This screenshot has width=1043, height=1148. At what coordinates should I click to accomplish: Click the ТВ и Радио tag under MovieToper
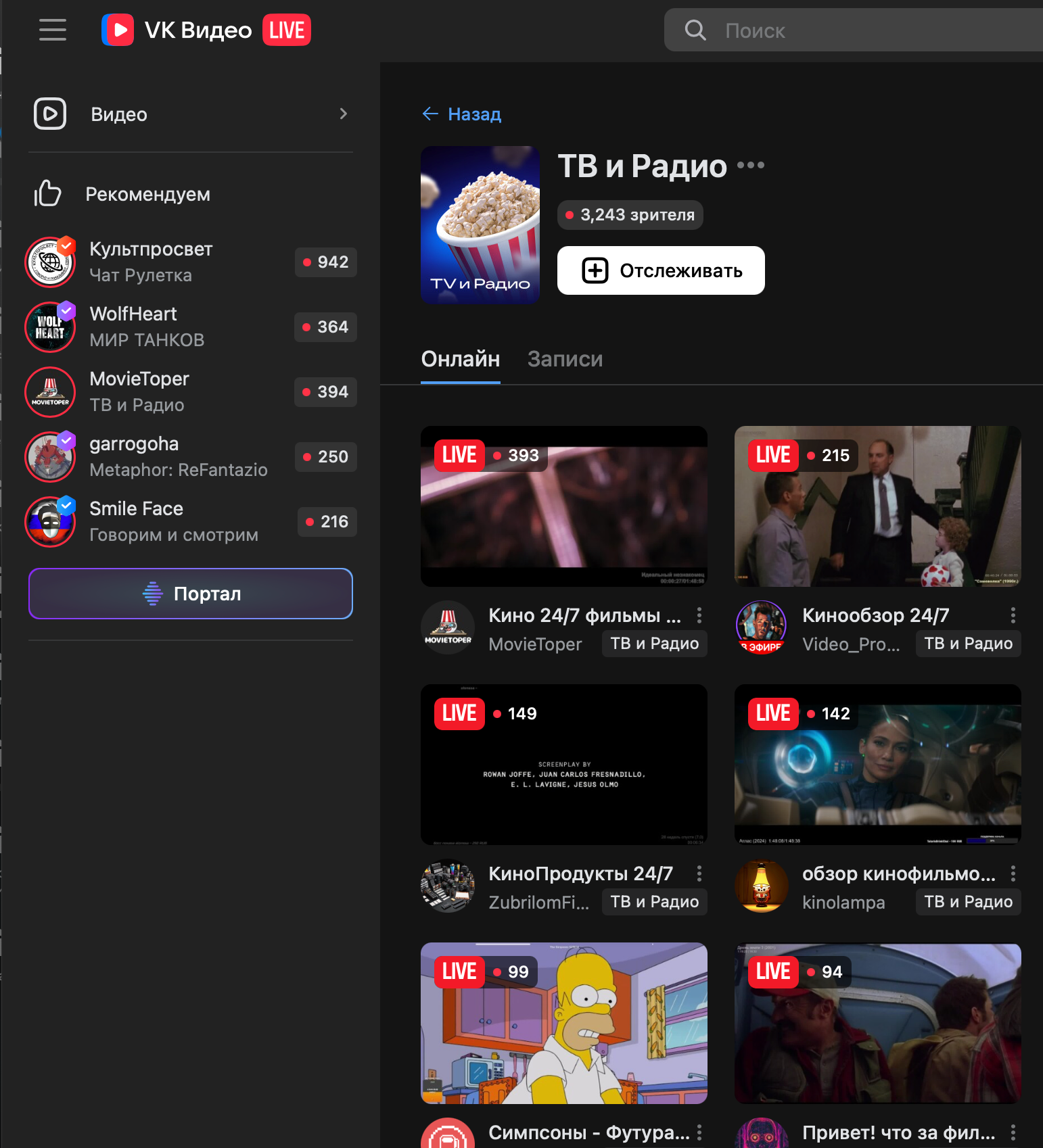pyautogui.click(x=655, y=644)
